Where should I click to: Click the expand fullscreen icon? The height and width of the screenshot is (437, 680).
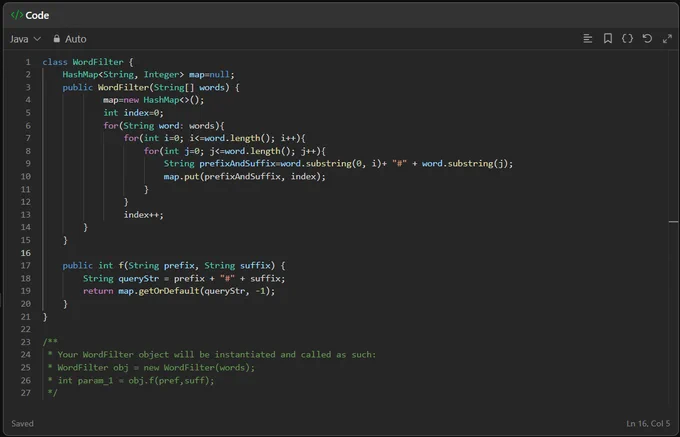[667, 39]
